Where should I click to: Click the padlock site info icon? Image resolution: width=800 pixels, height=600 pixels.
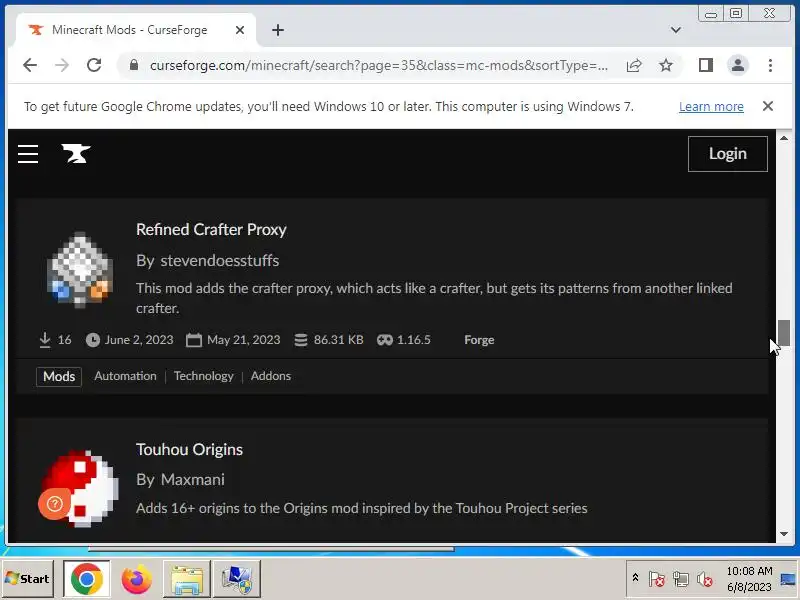pyautogui.click(x=134, y=65)
